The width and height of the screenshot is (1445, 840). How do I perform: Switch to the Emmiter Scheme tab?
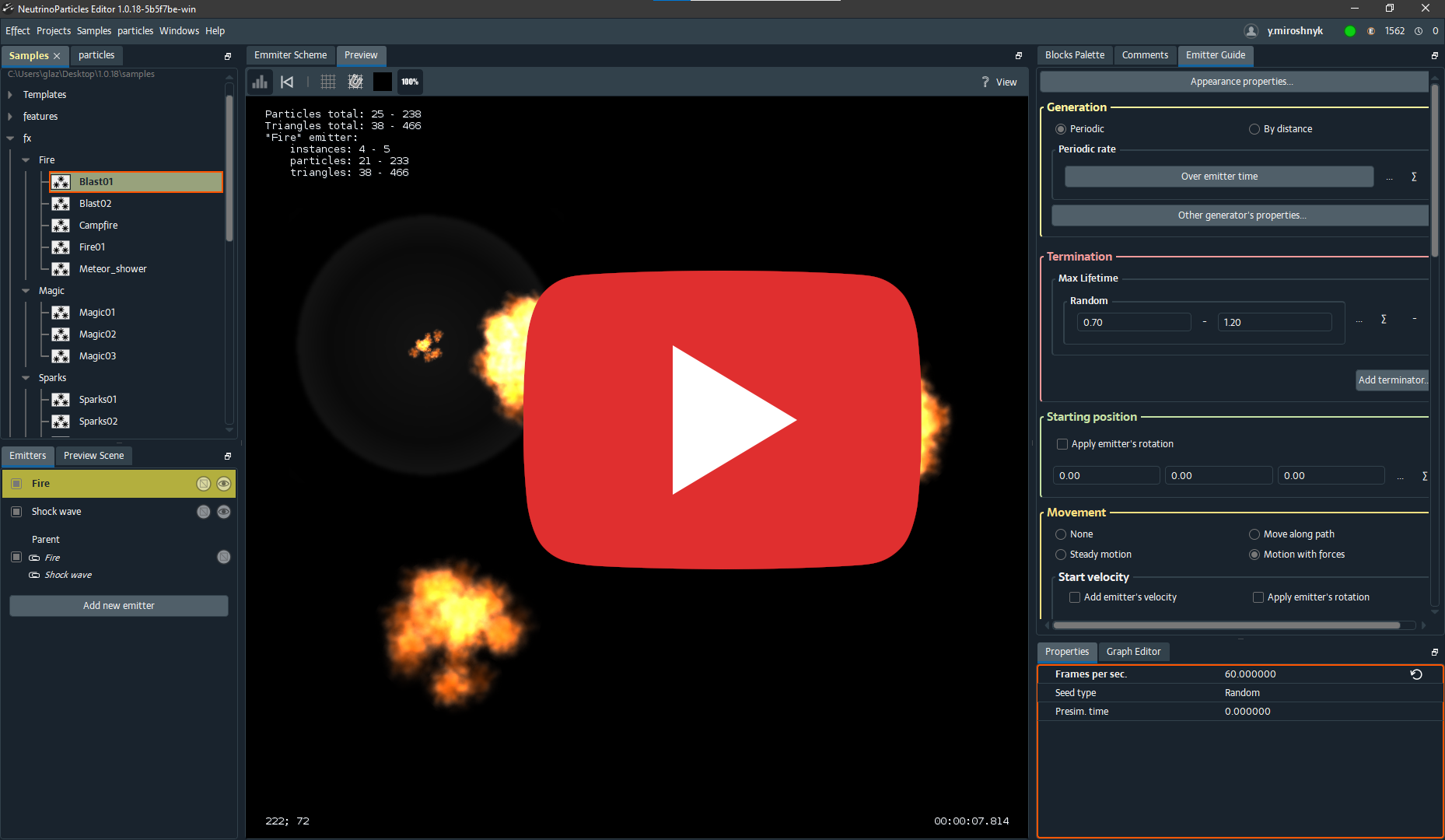point(290,55)
